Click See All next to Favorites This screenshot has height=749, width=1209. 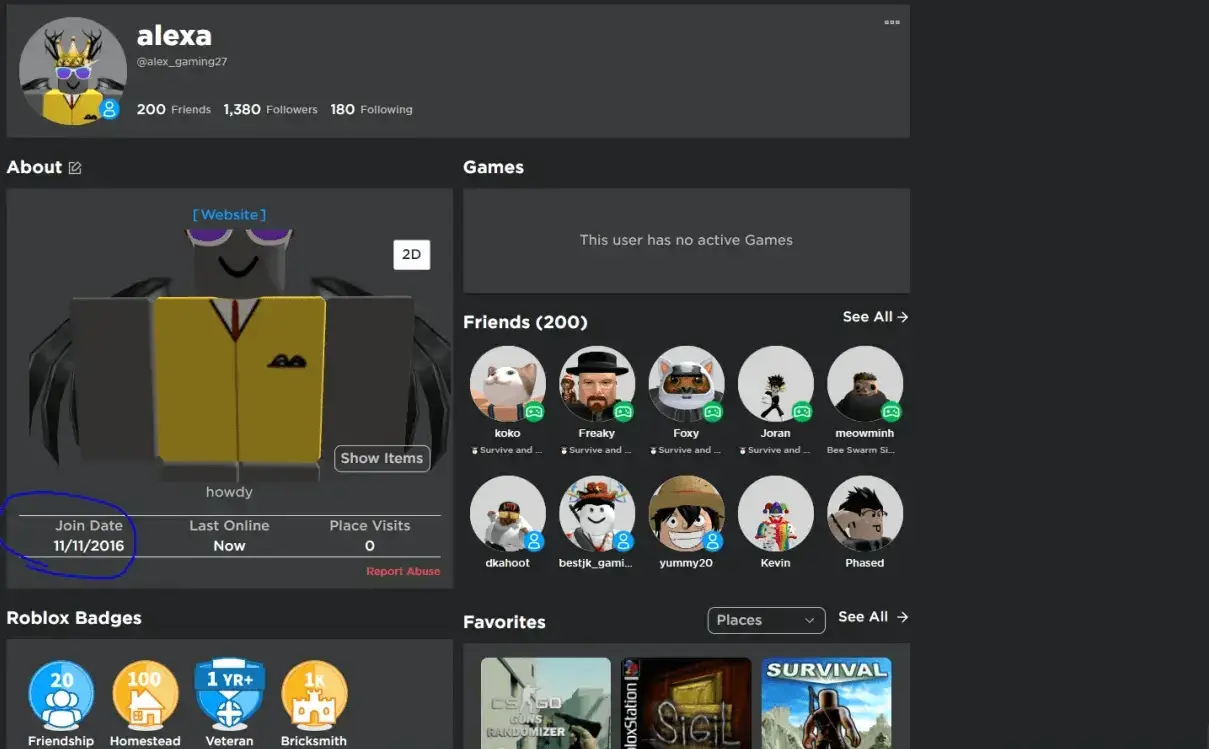pyautogui.click(x=873, y=617)
